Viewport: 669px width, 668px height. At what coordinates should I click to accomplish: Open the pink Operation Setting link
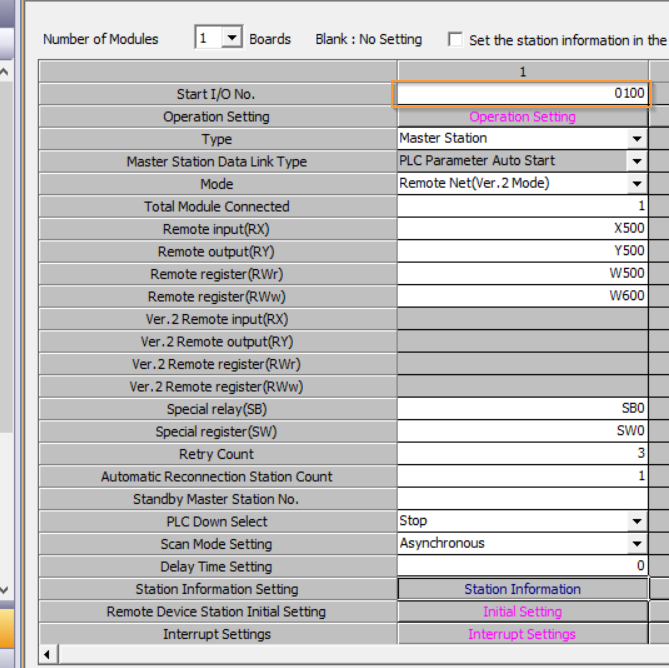[522, 116]
